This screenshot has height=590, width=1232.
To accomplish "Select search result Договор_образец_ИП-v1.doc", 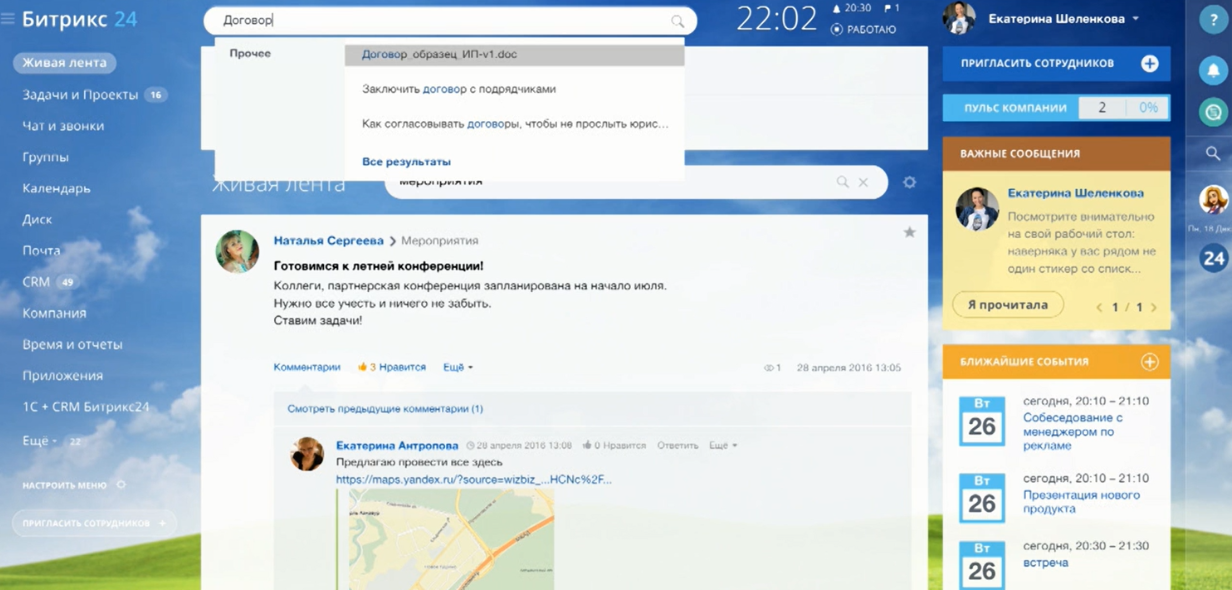I will pyautogui.click(x=514, y=54).
